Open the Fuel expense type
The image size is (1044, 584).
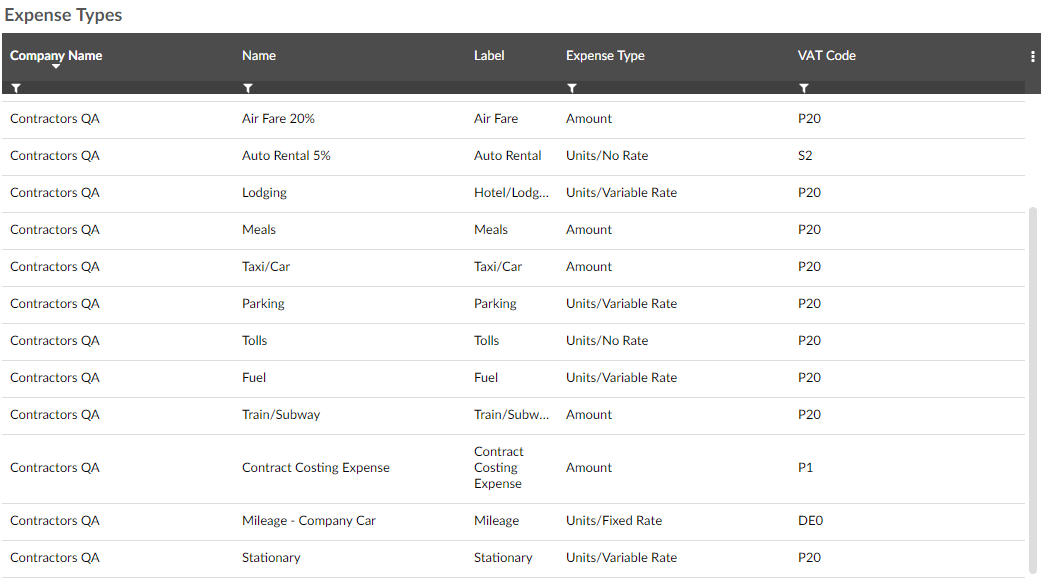(x=253, y=377)
